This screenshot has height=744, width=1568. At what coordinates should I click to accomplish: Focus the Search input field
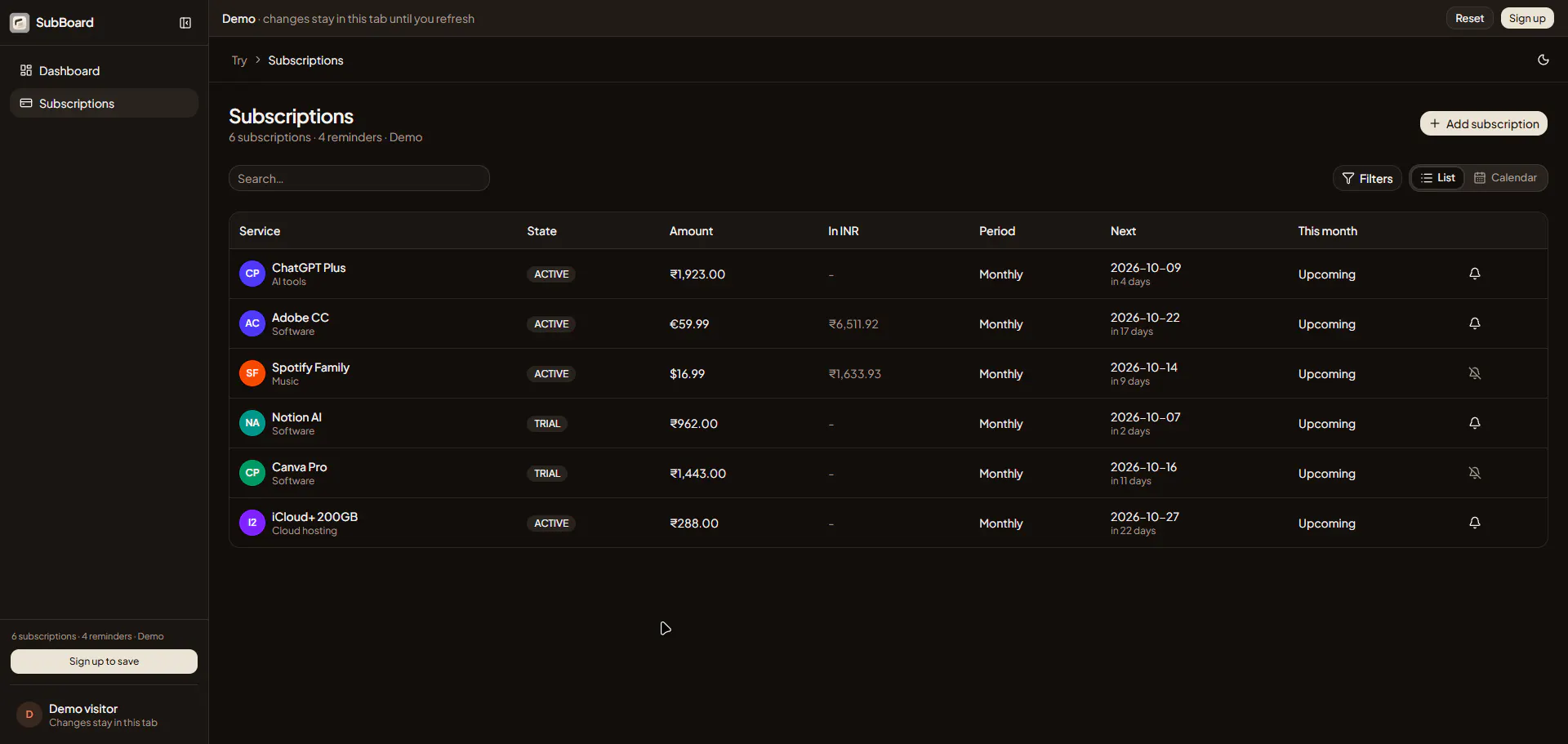tap(359, 178)
